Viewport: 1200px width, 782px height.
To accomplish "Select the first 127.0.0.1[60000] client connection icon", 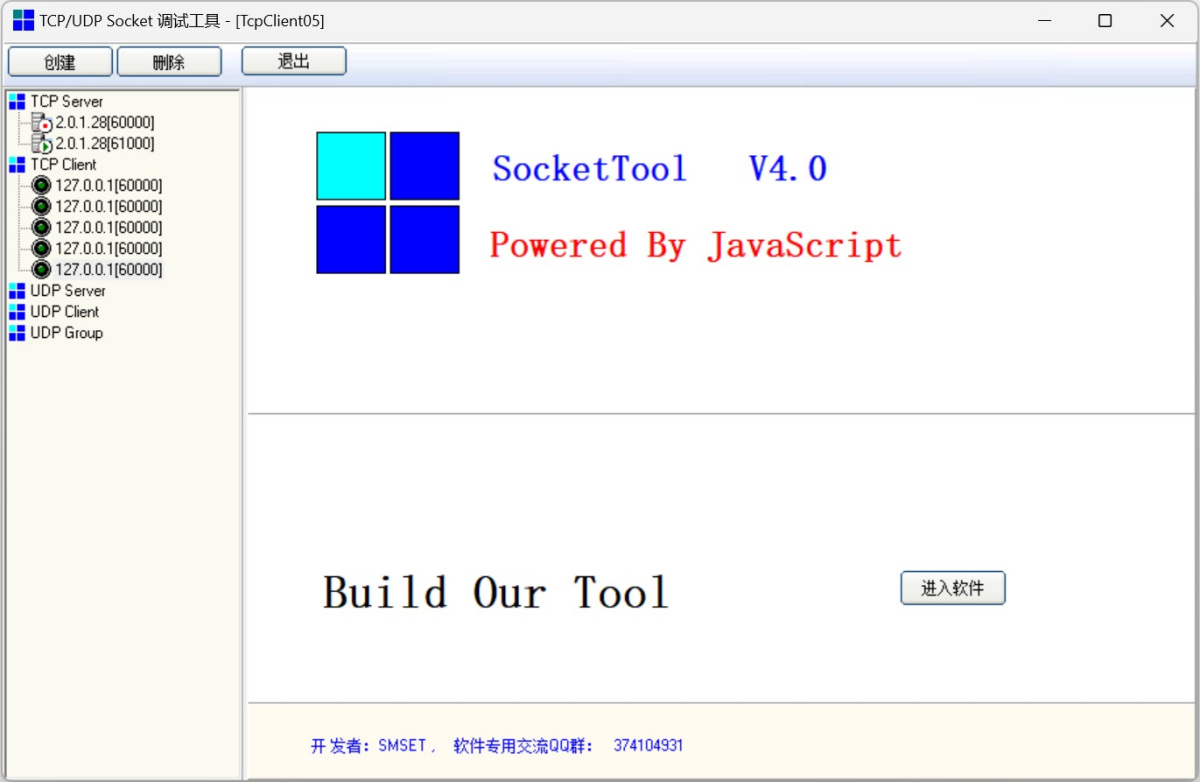I will click(x=40, y=185).
